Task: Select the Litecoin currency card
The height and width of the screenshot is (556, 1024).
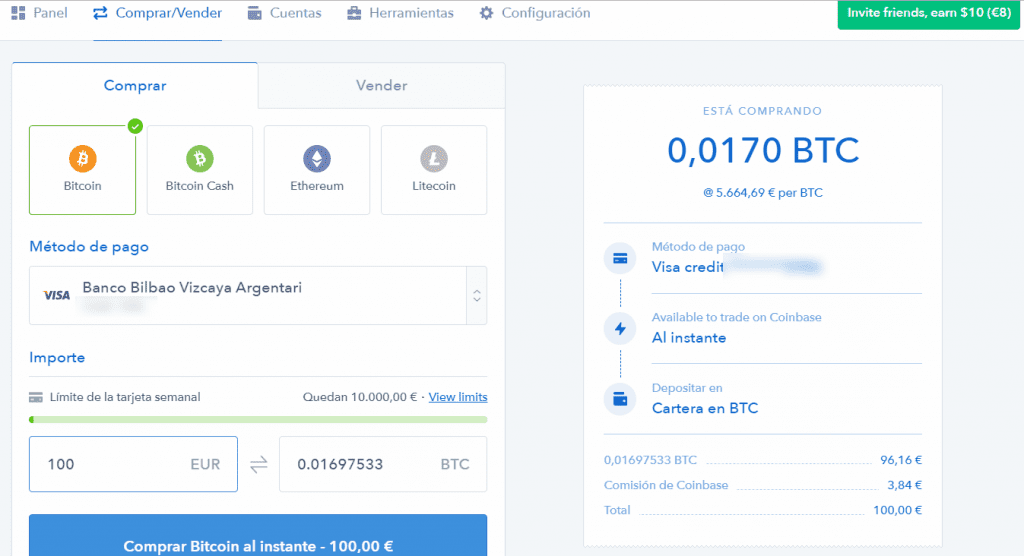Action: tap(434, 170)
